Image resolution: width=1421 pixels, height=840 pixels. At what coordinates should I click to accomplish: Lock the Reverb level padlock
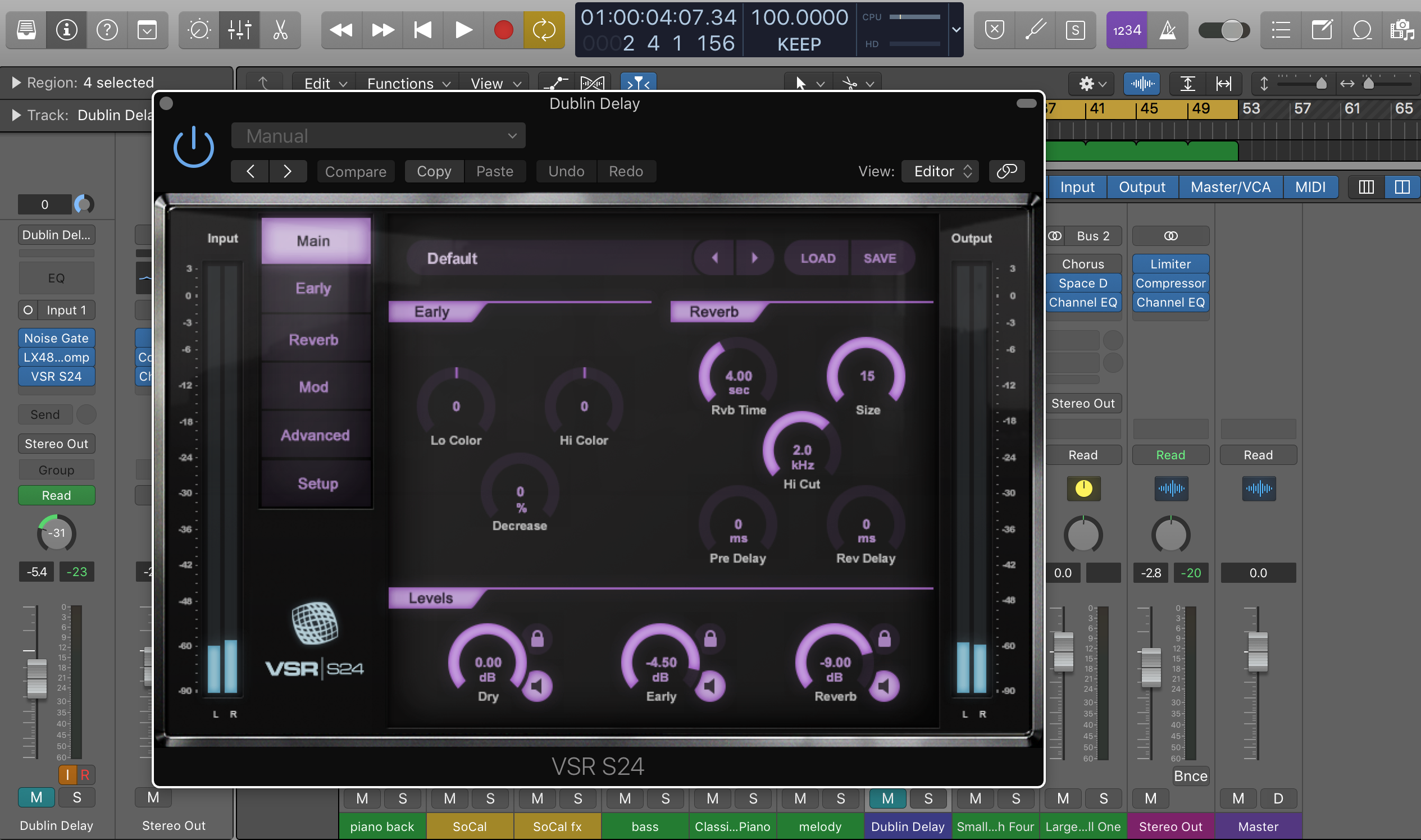pyautogui.click(x=884, y=638)
